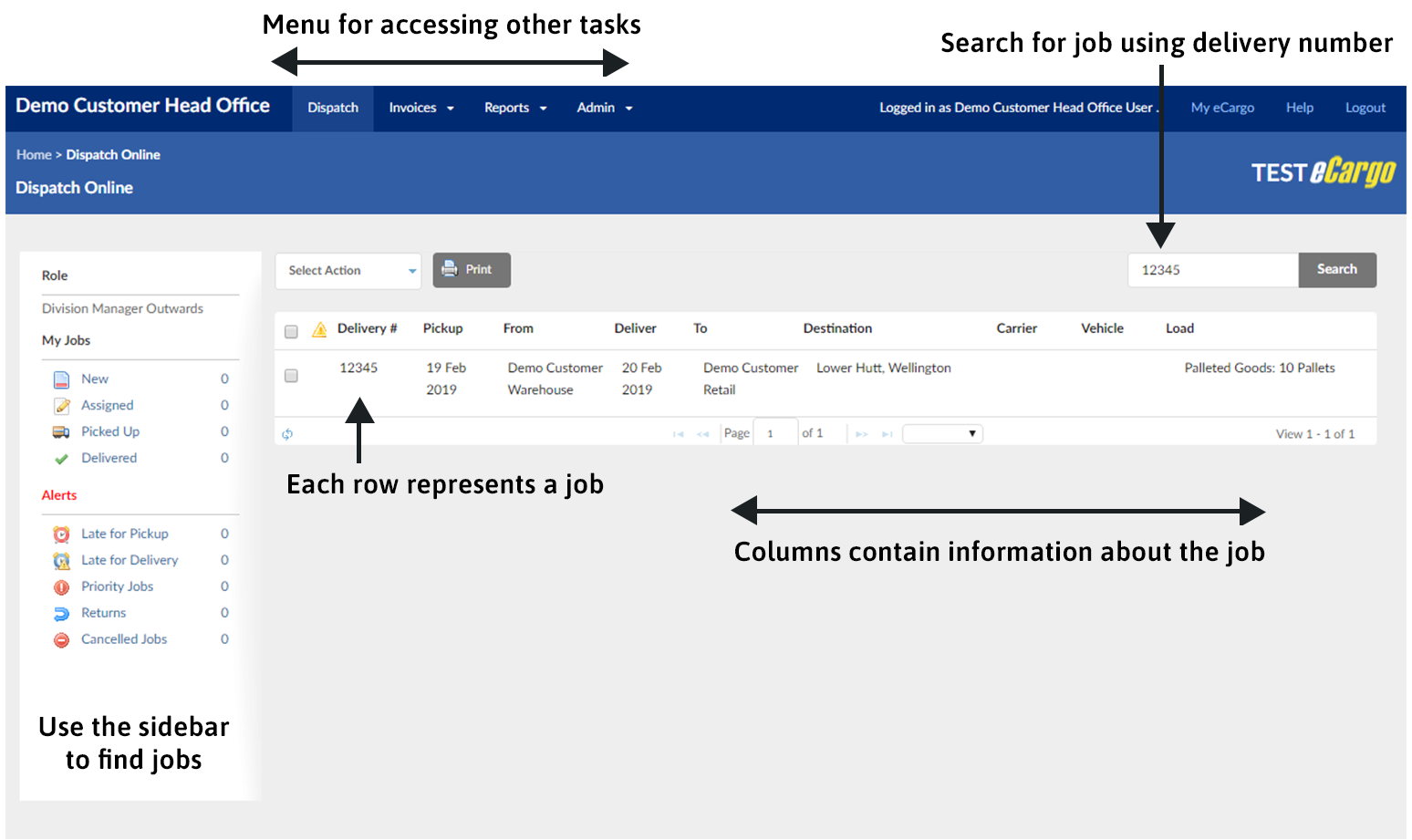Expand the Admin menu
The image size is (1412, 840).
605,108
